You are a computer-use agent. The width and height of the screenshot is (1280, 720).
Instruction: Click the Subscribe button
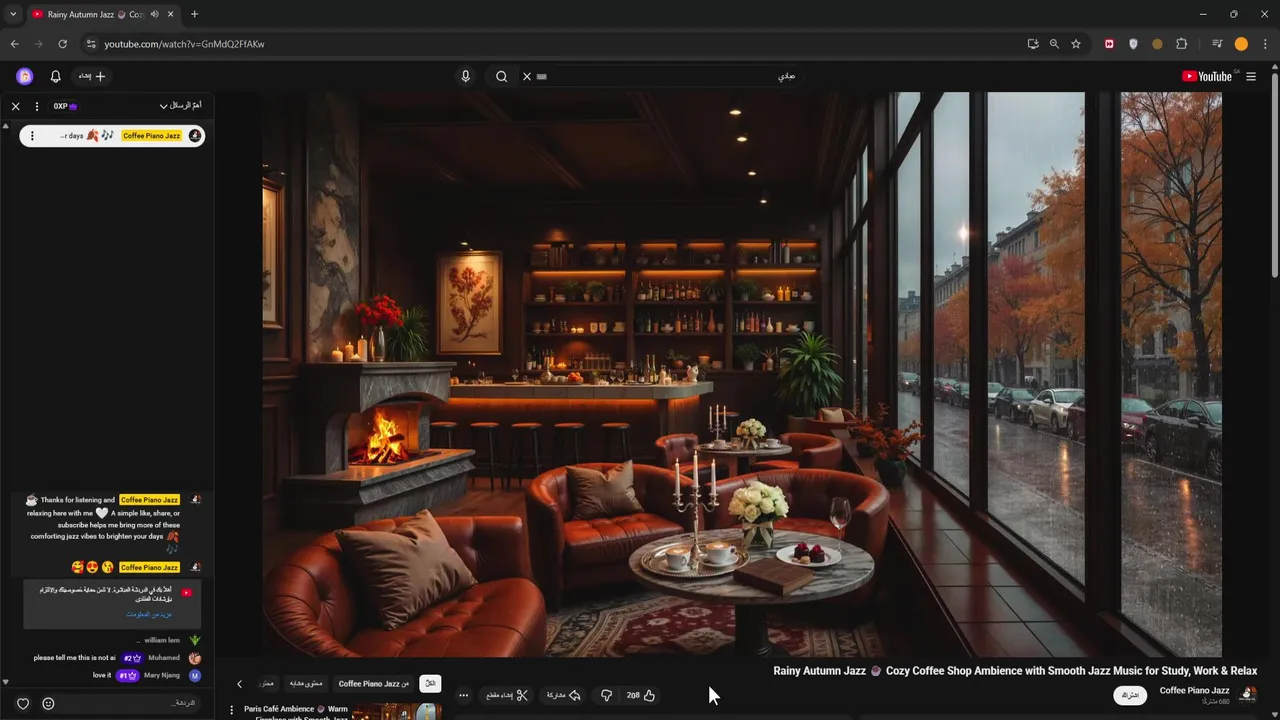coord(1130,695)
